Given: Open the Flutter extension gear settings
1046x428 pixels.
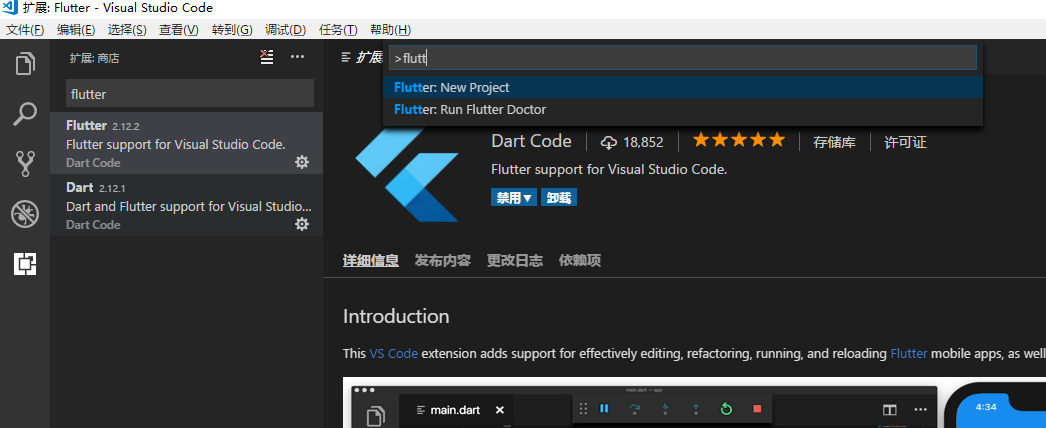Looking at the screenshot, I should click(x=302, y=162).
